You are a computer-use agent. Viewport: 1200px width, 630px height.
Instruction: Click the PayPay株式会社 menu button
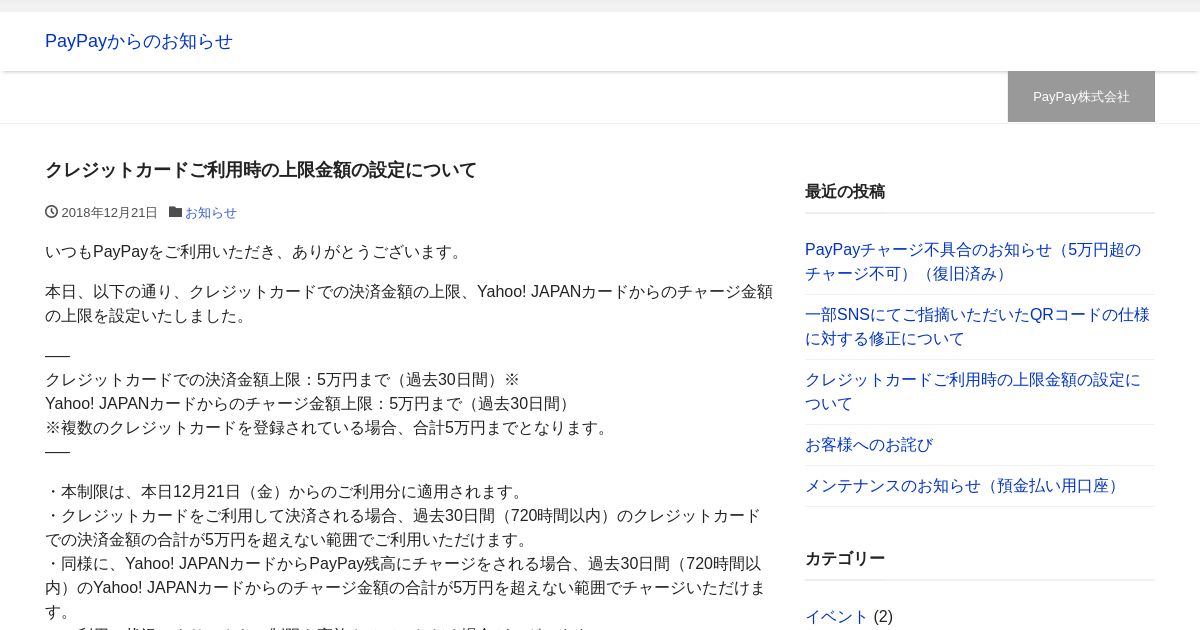pyautogui.click(x=1081, y=96)
